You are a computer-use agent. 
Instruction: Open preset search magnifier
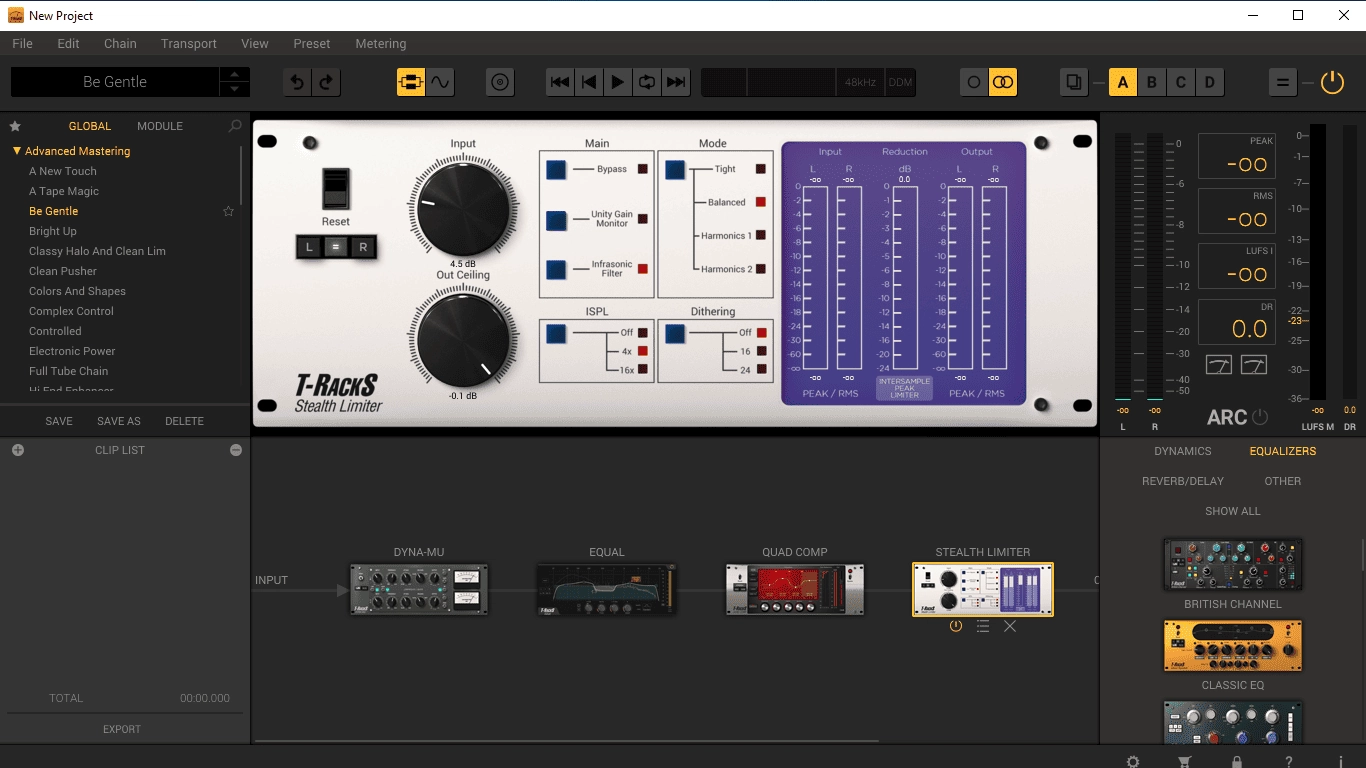pos(235,126)
